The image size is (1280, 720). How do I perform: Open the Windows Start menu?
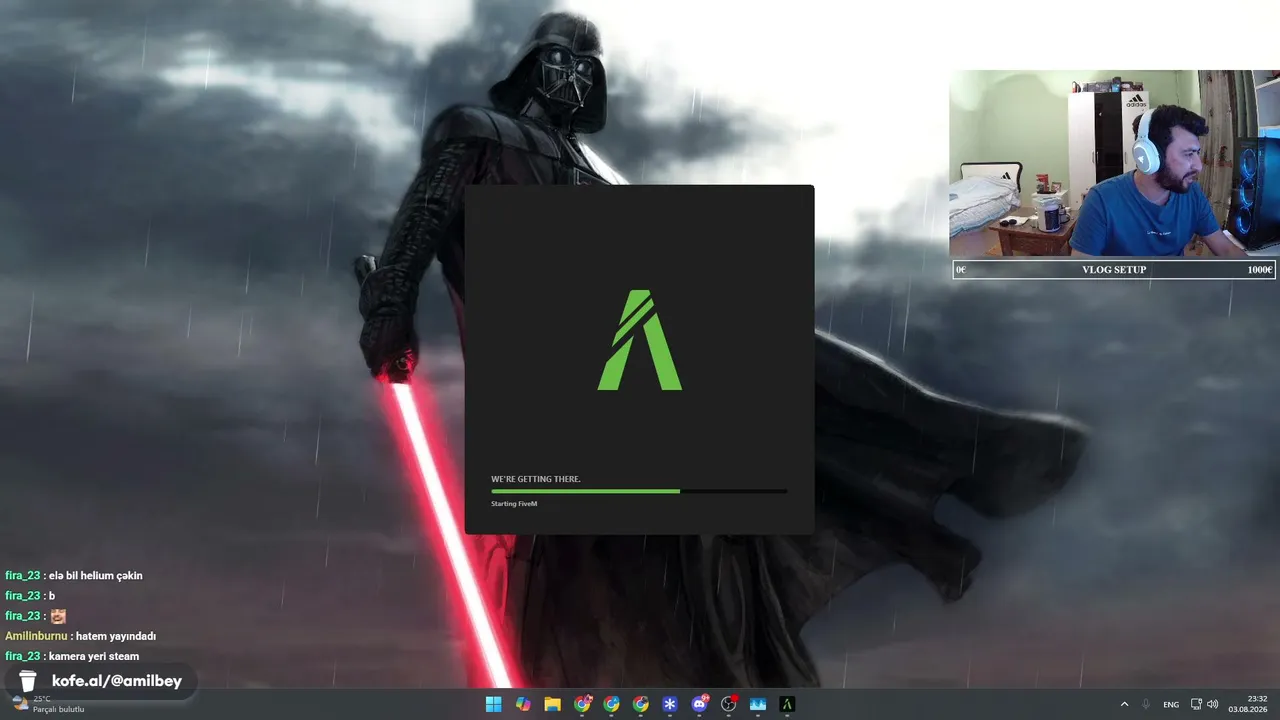pyautogui.click(x=493, y=704)
